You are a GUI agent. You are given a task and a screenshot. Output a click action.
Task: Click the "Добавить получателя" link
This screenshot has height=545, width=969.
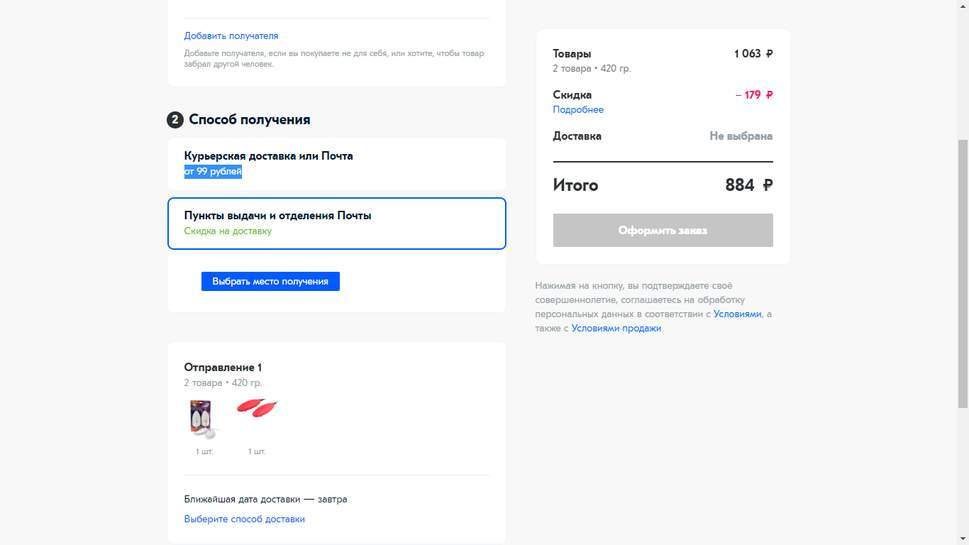pyautogui.click(x=231, y=36)
